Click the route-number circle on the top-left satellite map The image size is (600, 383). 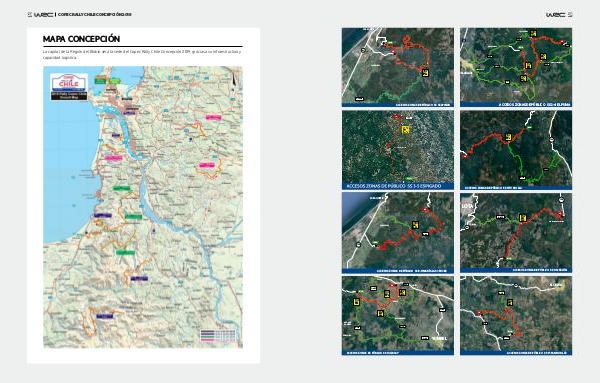[363, 50]
